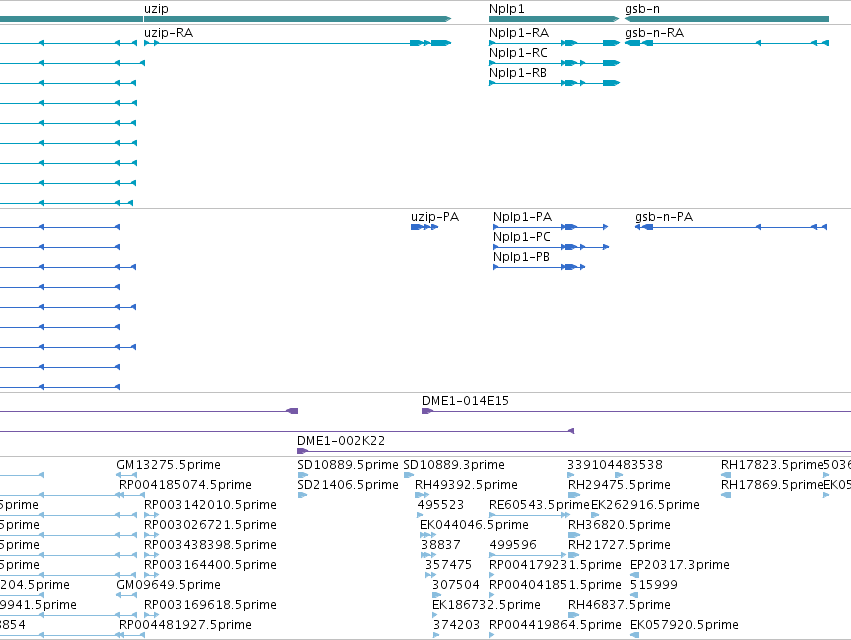The width and height of the screenshot is (851, 640).
Task: Click the 357475 feature label
Action: pyautogui.click(x=448, y=565)
